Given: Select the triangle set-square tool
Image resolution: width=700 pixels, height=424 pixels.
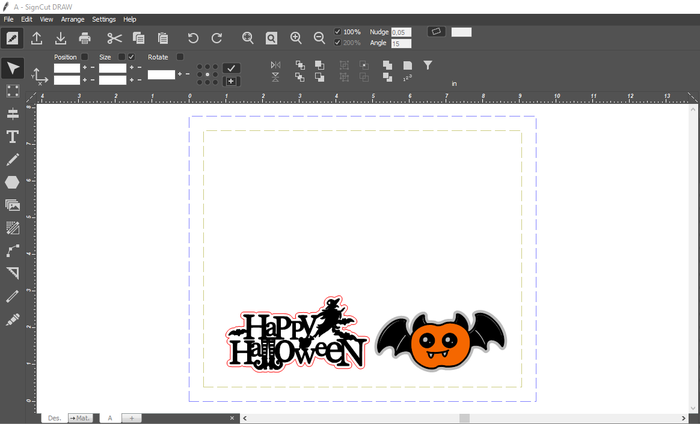Looking at the screenshot, I should point(12,273).
